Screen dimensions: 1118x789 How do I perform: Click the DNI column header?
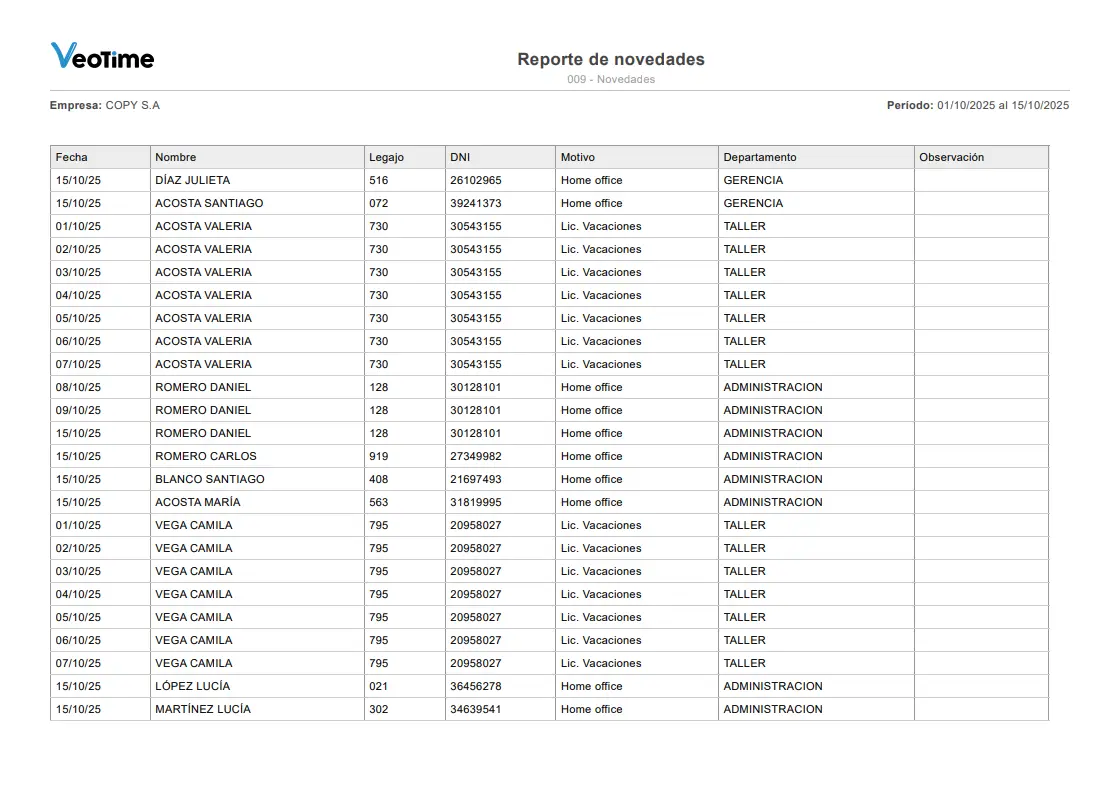pos(460,157)
